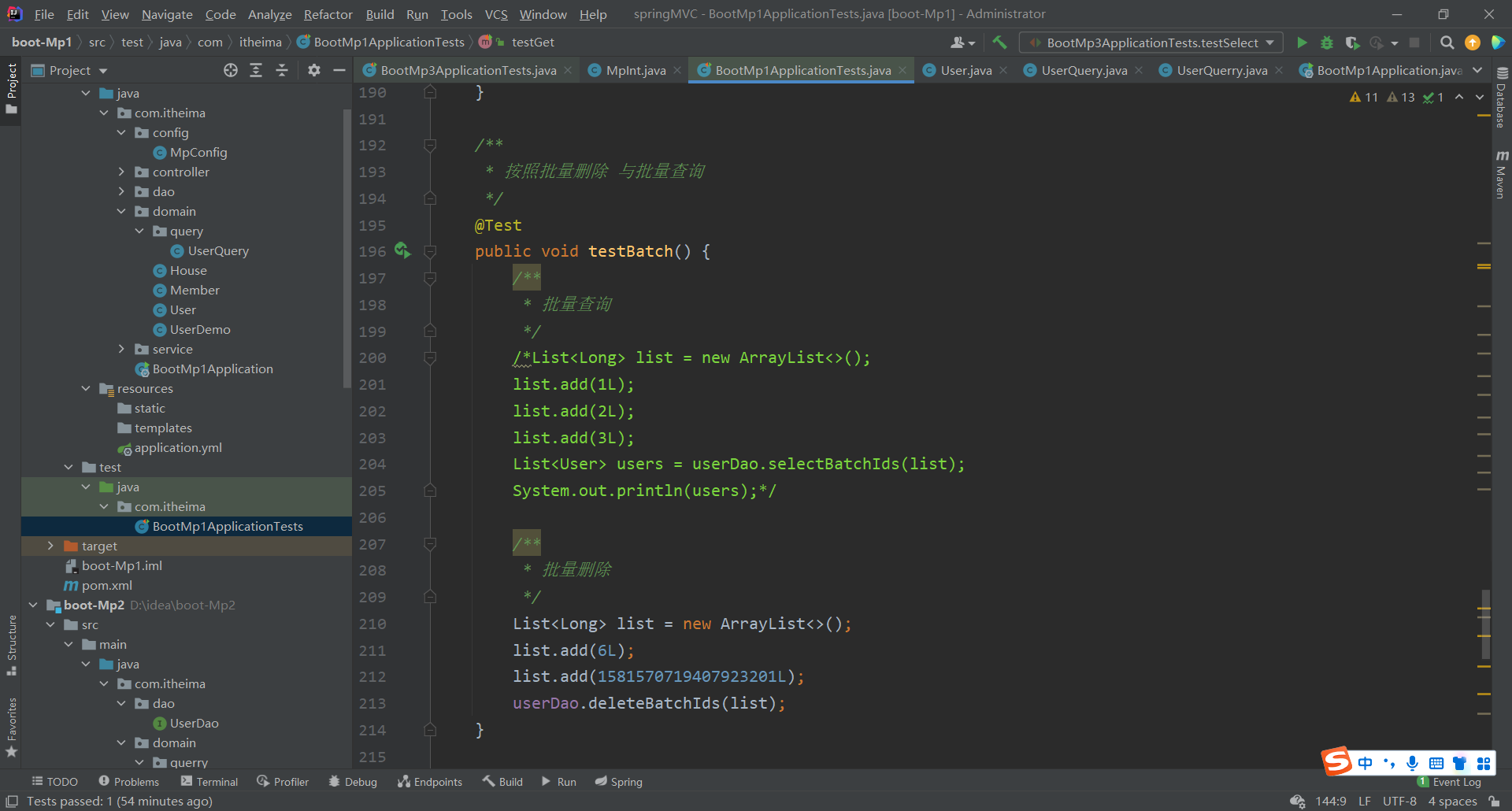1512x811 pixels.
Task: Click the editor vertical scrollbar thumb
Action: click(x=1485, y=624)
